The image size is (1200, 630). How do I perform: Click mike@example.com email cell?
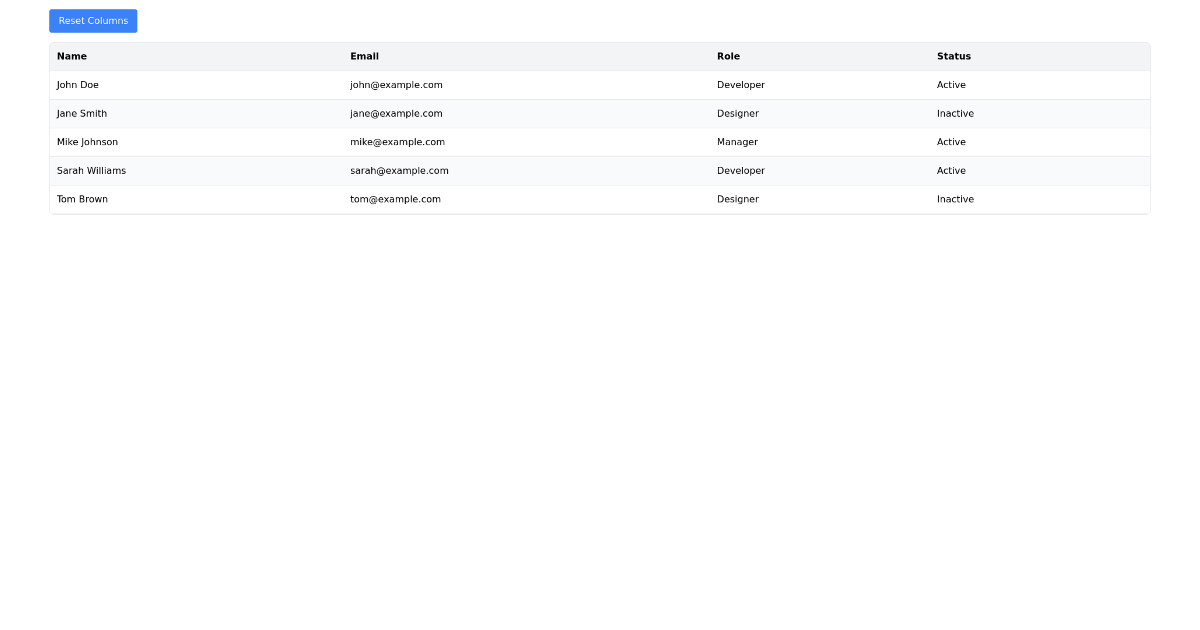[x=397, y=141]
